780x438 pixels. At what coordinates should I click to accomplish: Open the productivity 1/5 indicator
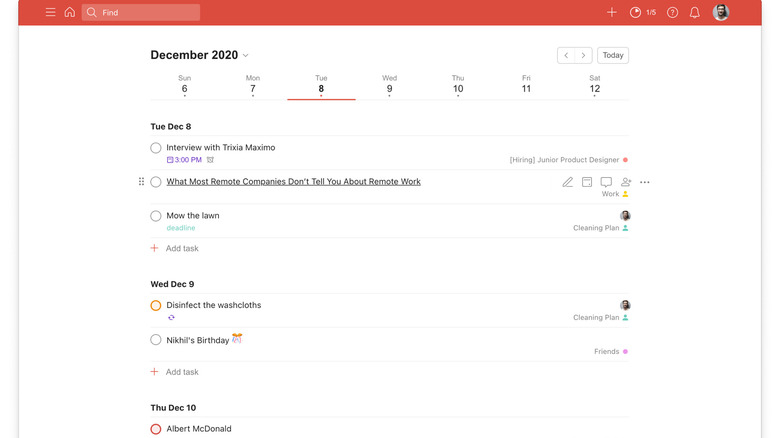[643, 12]
